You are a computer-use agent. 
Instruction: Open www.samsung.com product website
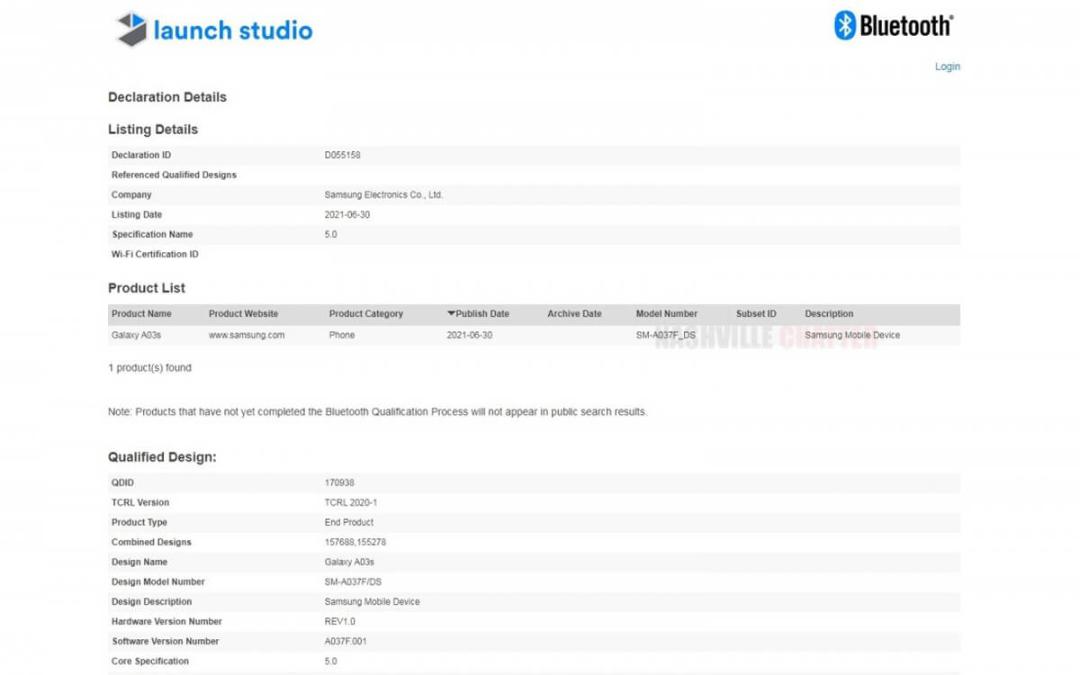[247, 335]
